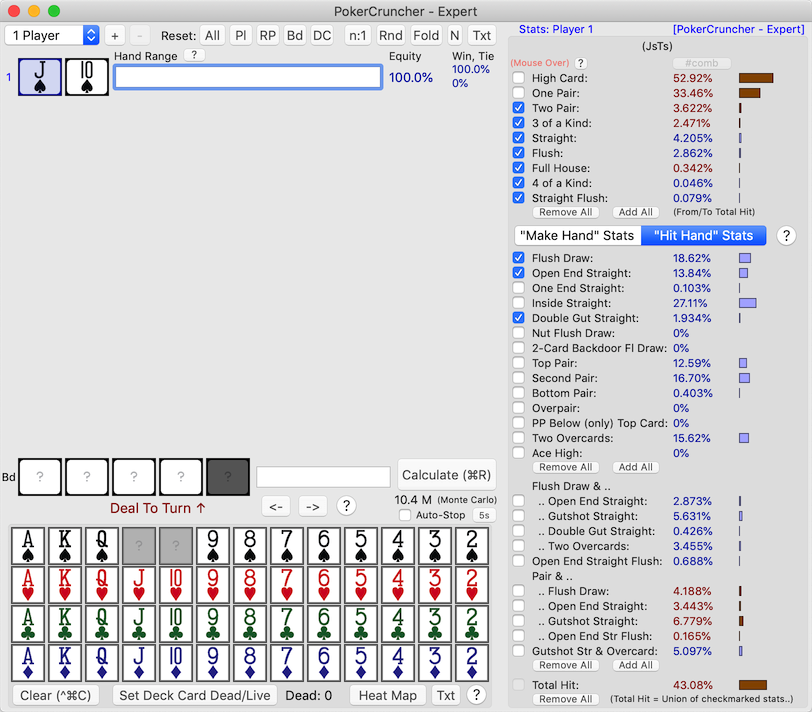This screenshot has width=812, height=712.
Task: Select the dark fifth board card slot
Action: pos(228,476)
